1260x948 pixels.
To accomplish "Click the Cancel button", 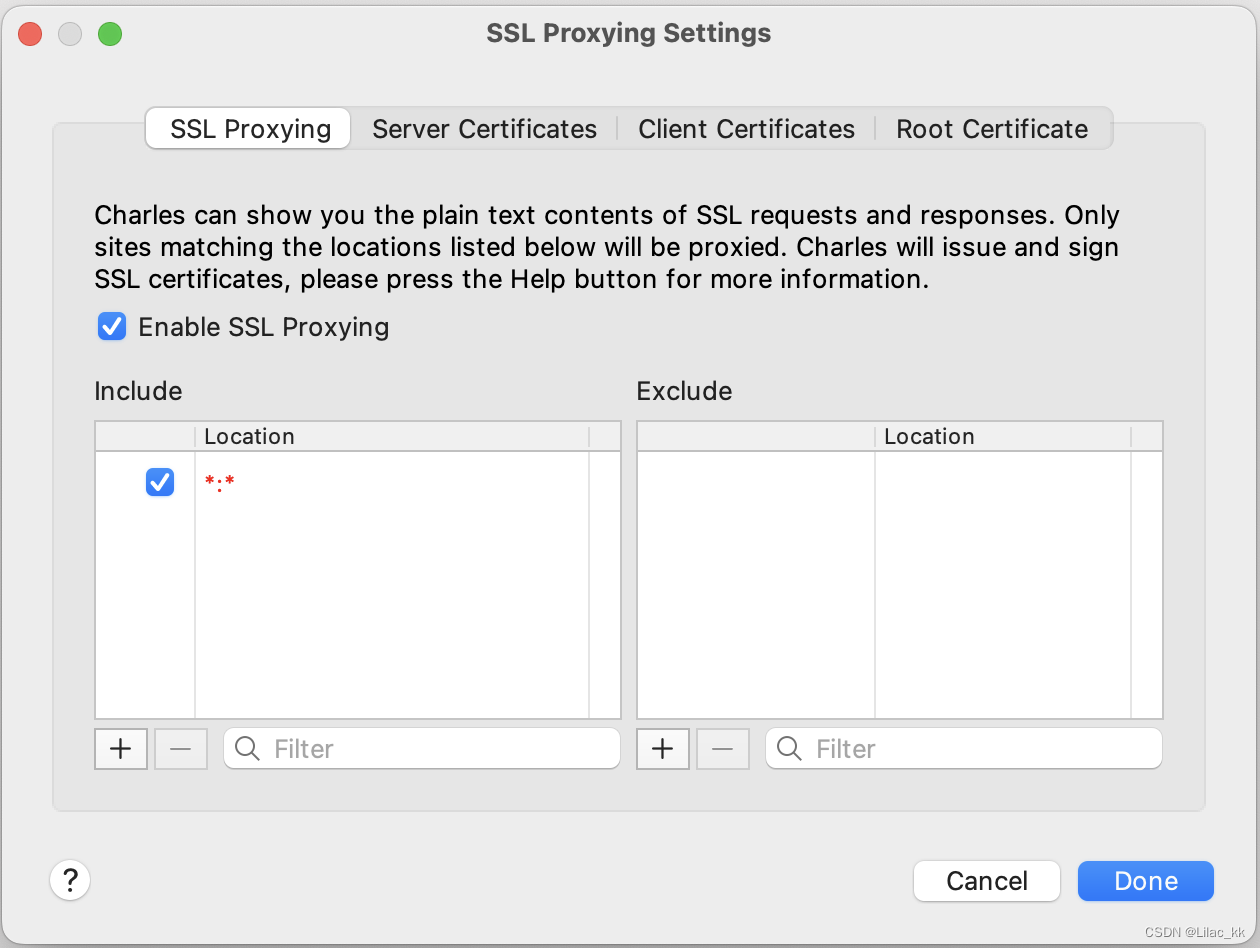I will [987, 881].
